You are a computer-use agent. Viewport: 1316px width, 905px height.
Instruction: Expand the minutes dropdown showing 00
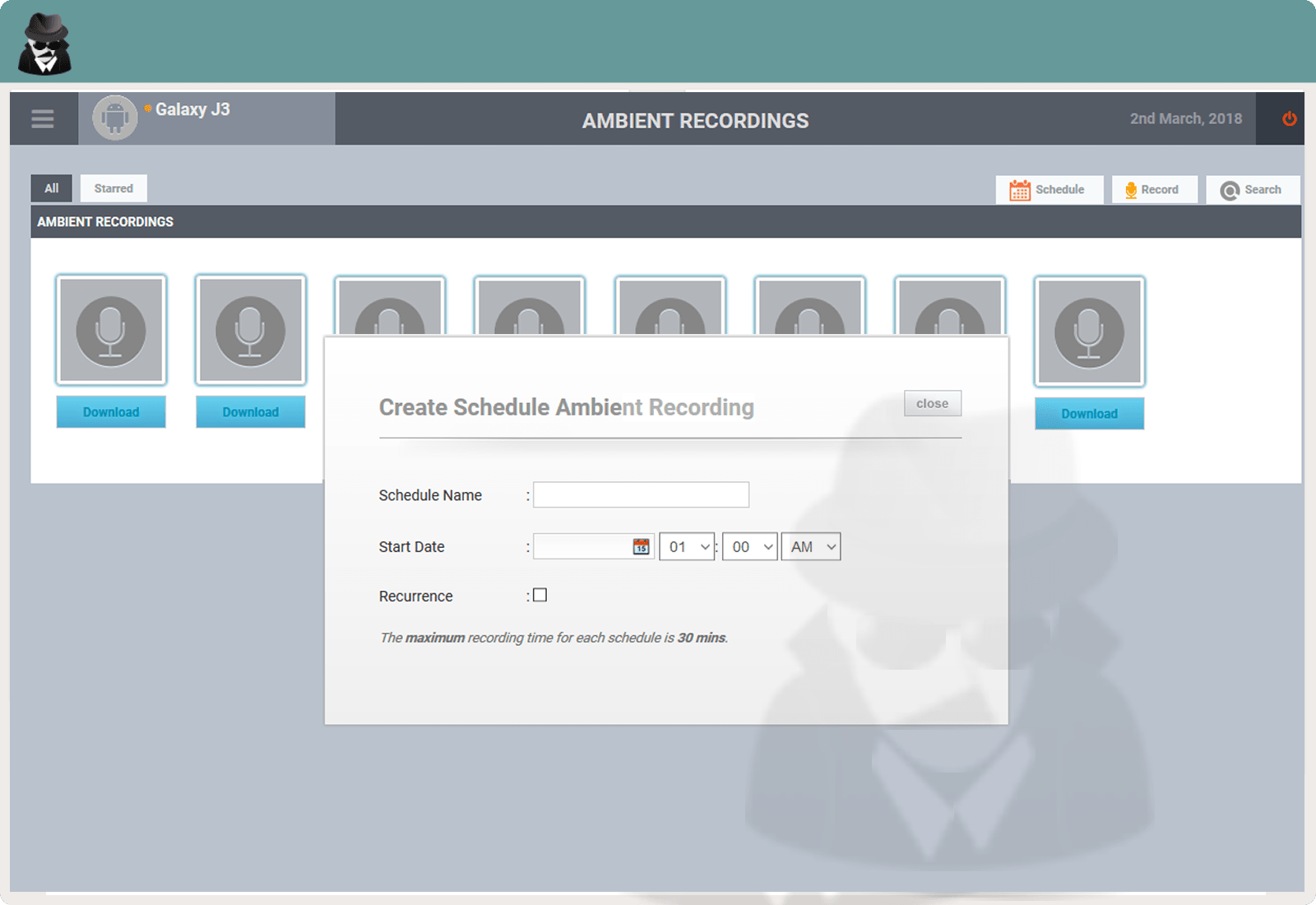pyautogui.click(x=749, y=547)
